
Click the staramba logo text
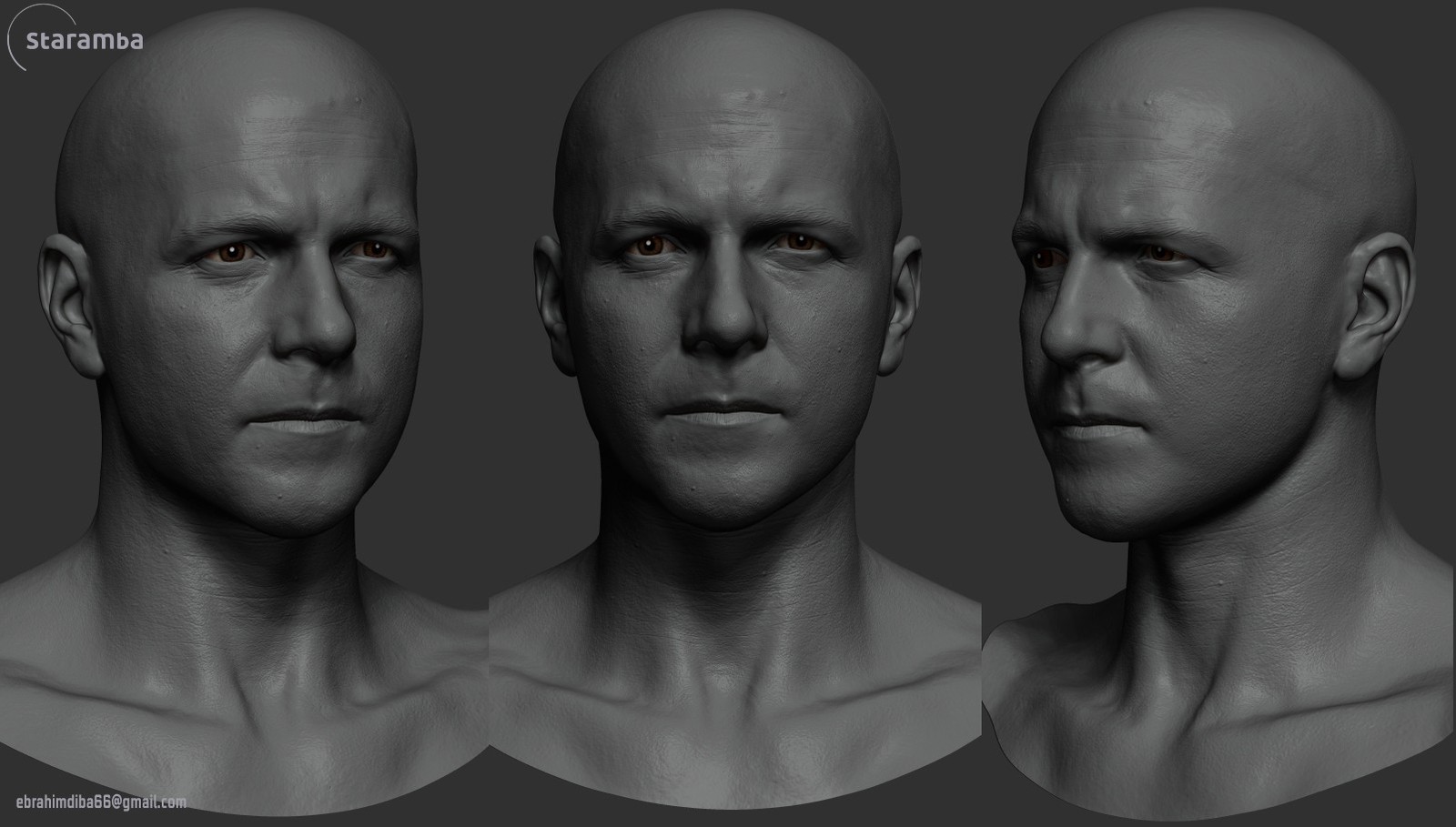85,41
